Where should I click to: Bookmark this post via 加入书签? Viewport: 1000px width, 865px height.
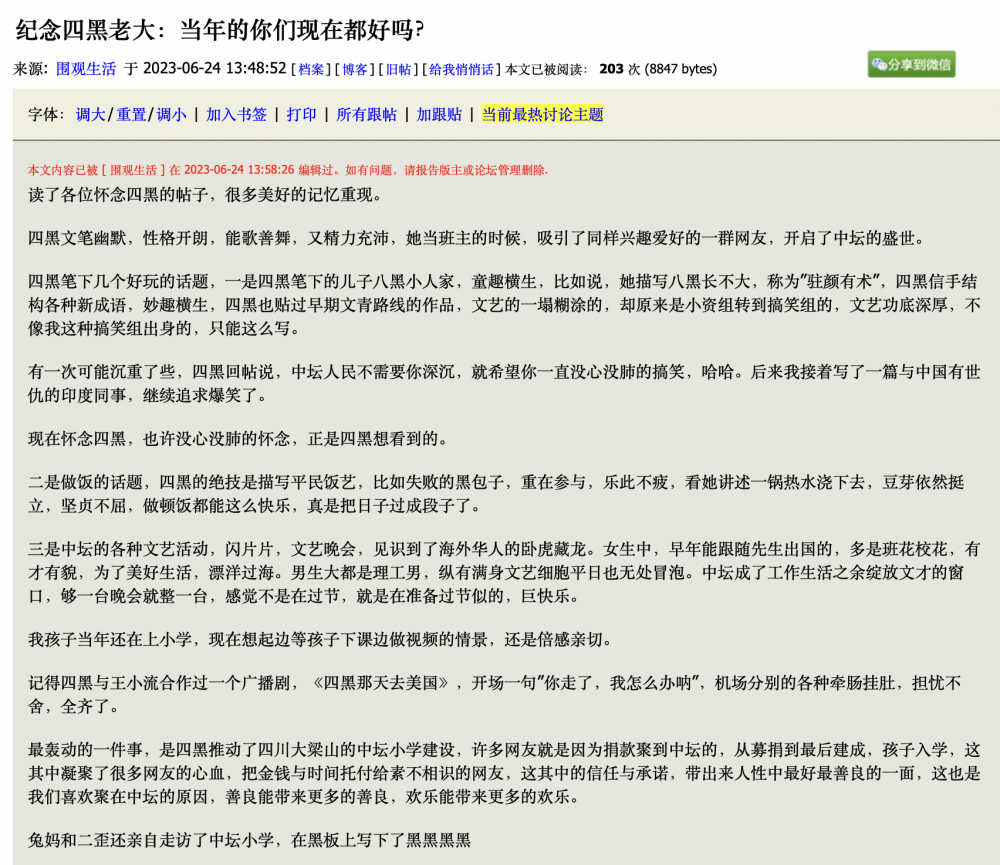[x=236, y=115]
